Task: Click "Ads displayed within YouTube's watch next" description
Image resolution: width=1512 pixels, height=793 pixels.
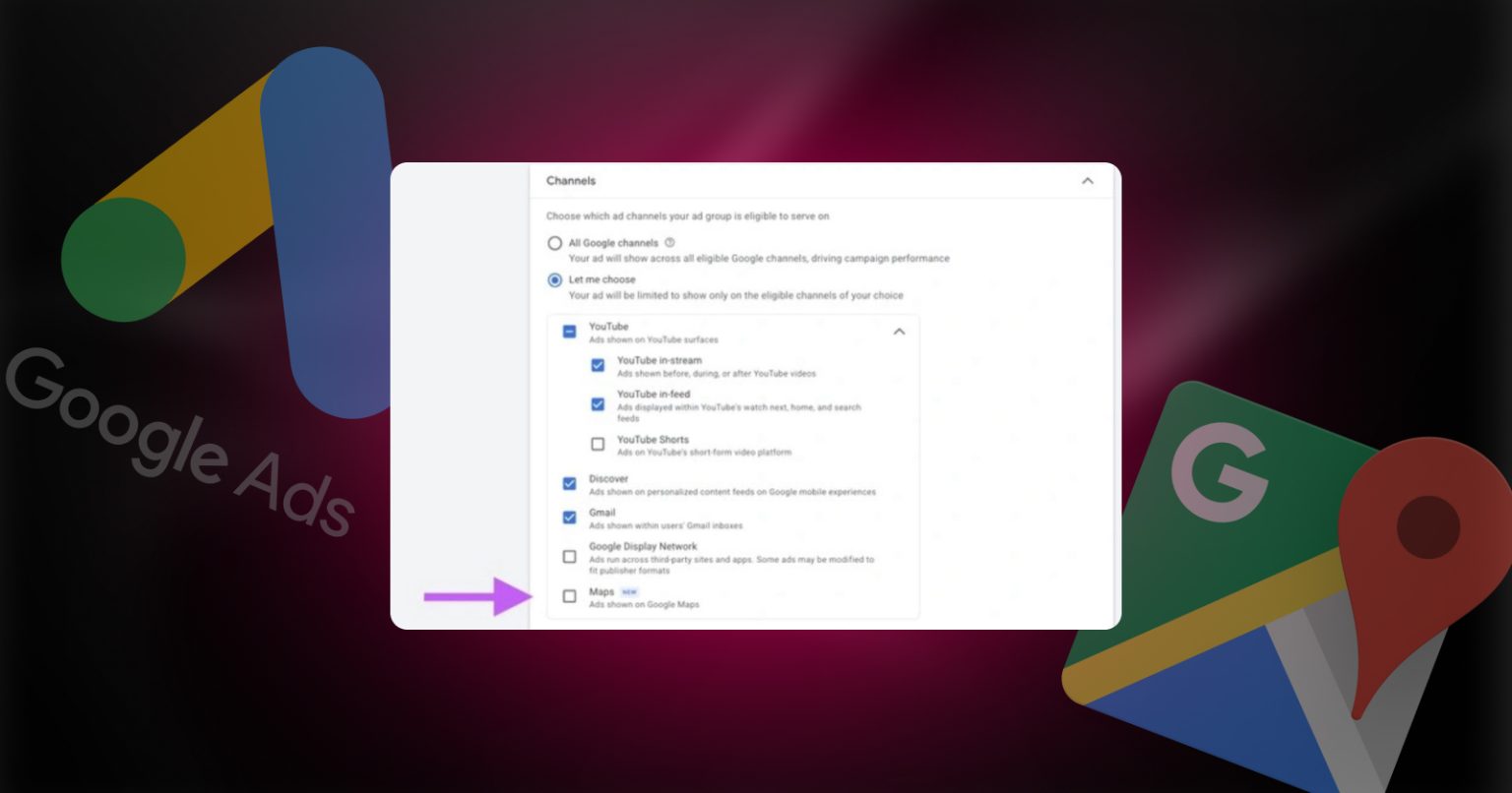Action: click(739, 412)
